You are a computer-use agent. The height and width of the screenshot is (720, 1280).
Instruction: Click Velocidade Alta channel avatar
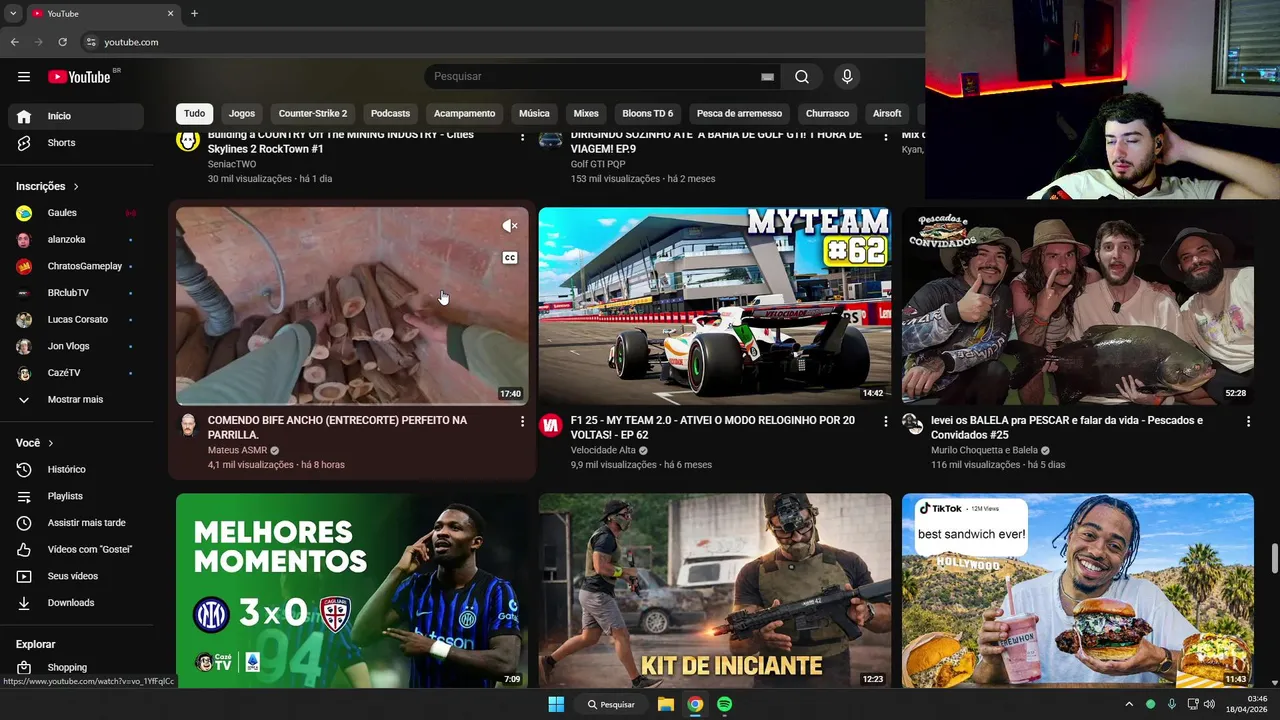pos(551,425)
